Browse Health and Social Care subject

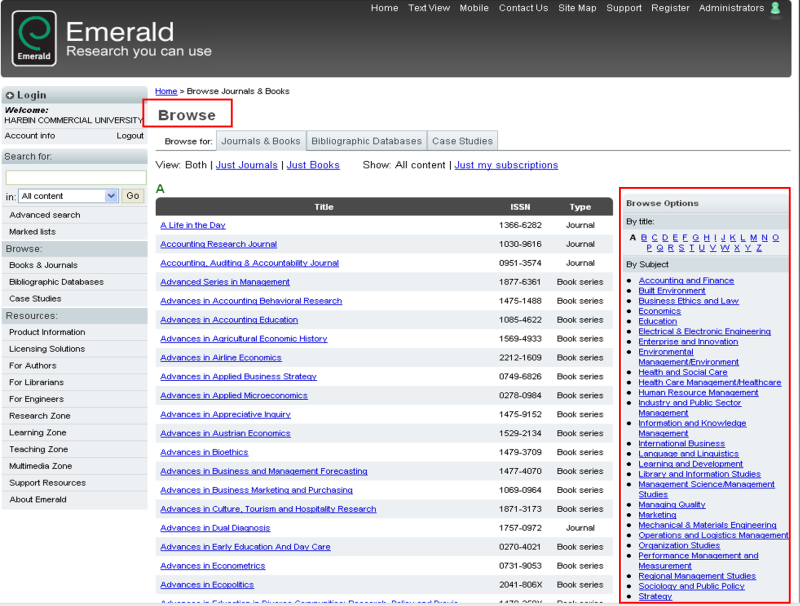coord(683,372)
